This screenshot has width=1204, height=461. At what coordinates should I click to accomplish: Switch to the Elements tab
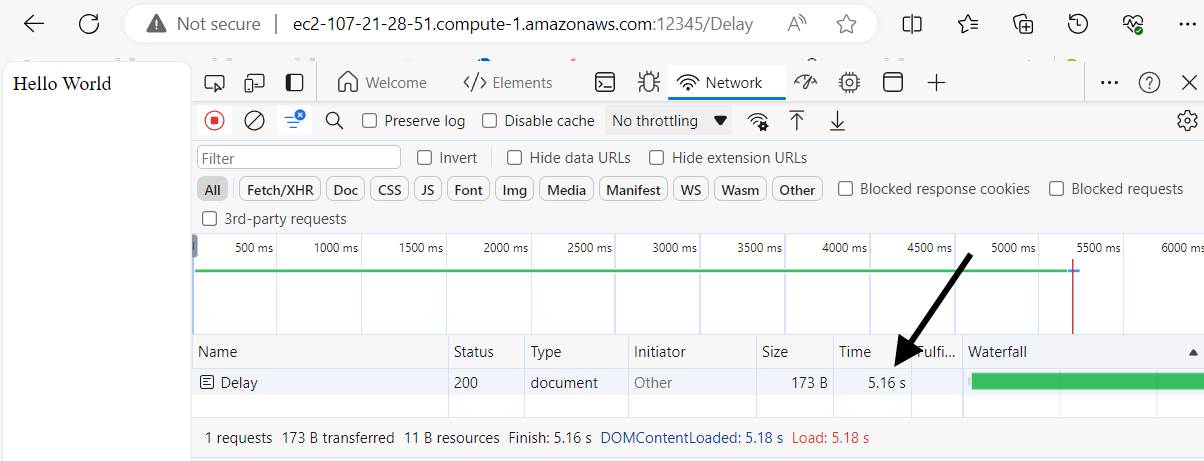(x=508, y=83)
